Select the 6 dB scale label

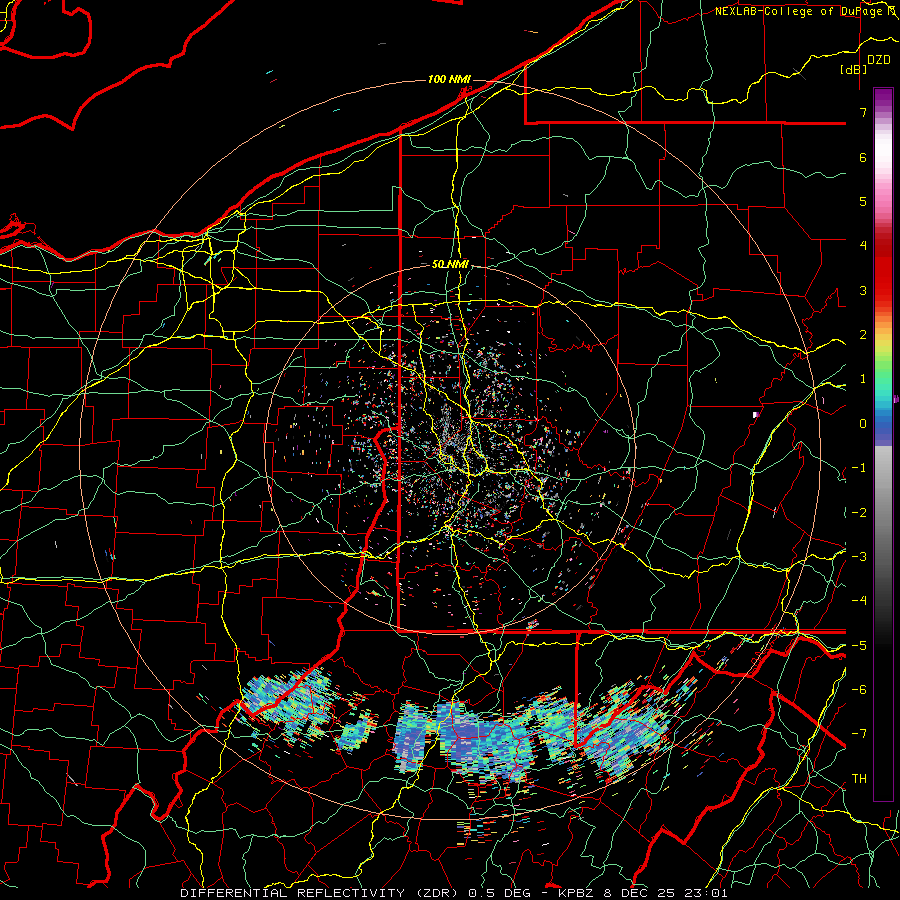(863, 157)
